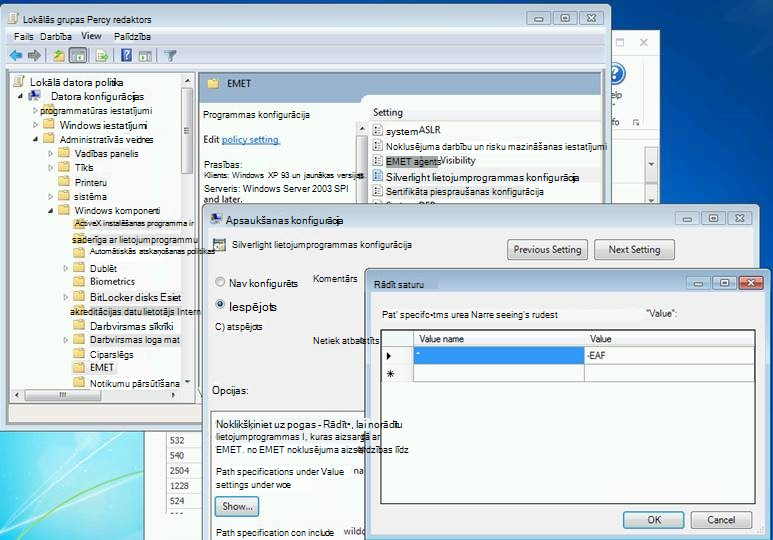
Task: Click the Back arrow toolbar icon
Action: 16,56
